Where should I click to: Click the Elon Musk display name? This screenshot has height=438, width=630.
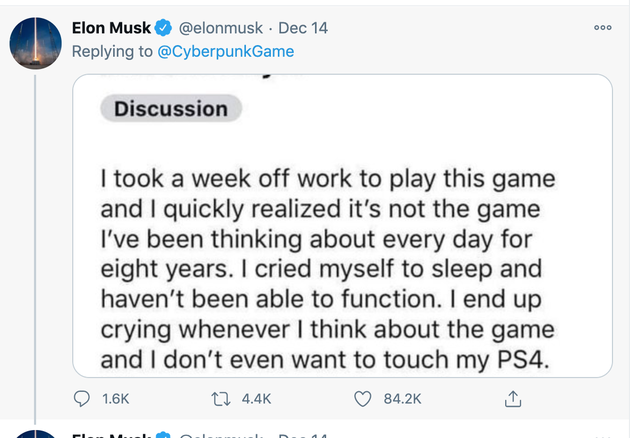112,28
